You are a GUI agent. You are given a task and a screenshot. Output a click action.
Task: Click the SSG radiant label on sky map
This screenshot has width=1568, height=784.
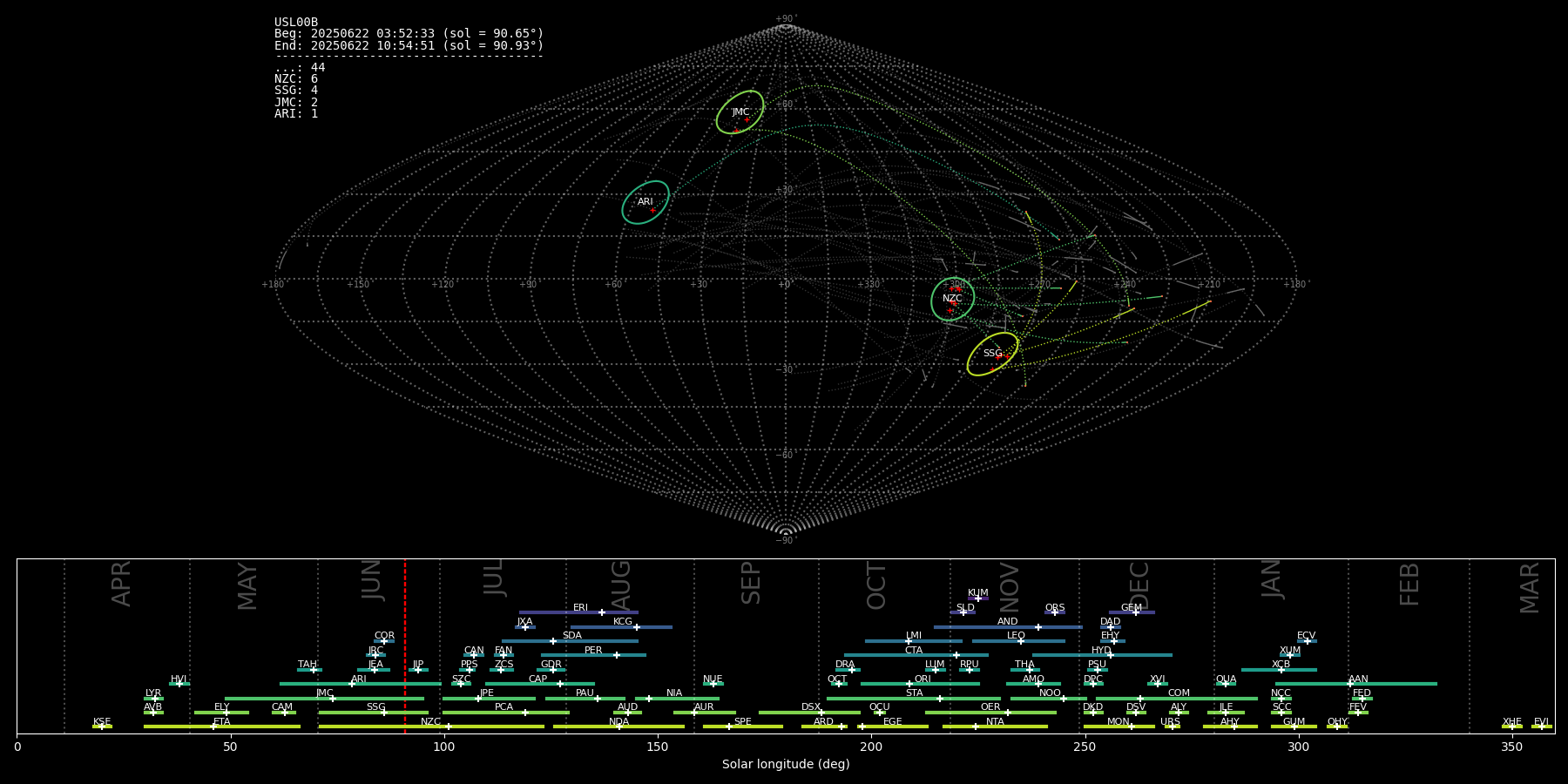[x=992, y=354]
